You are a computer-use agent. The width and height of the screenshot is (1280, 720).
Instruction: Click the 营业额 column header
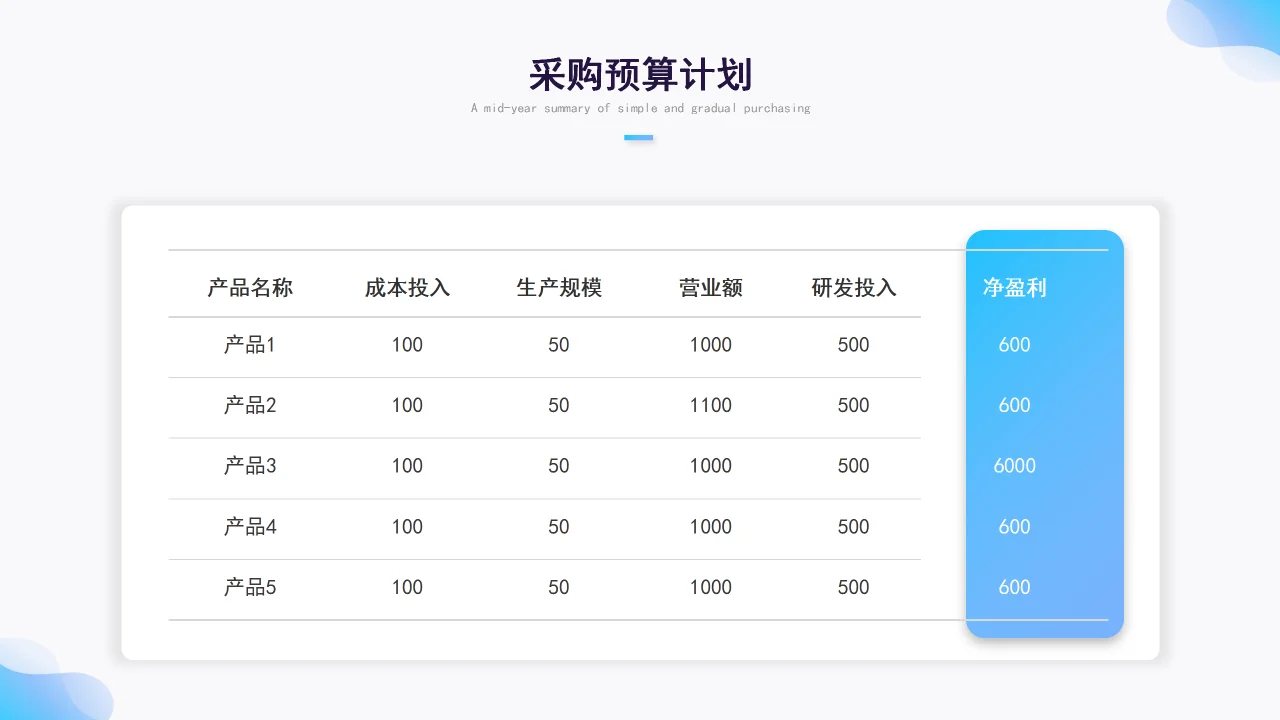tap(711, 288)
